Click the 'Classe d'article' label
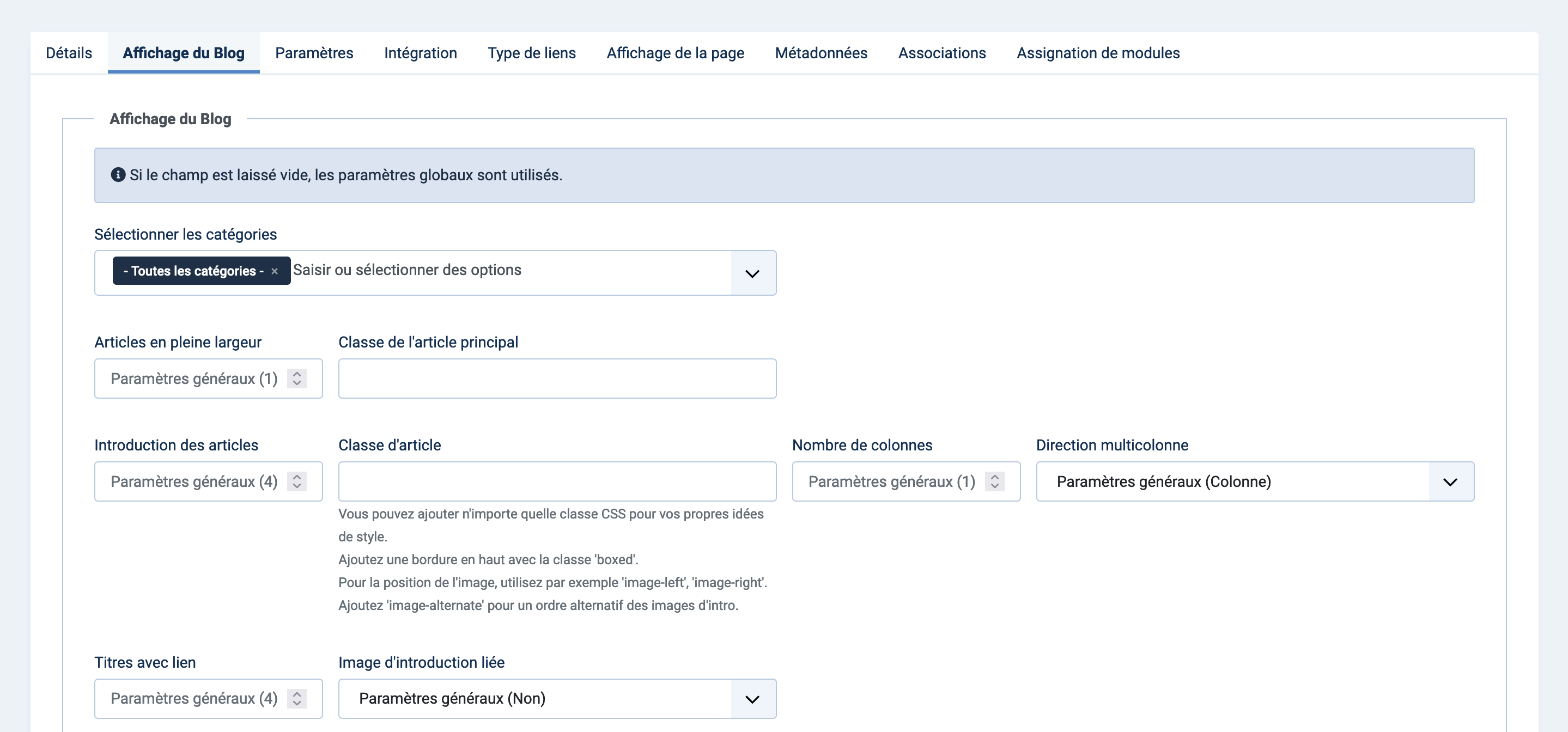The height and width of the screenshot is (732, 1568). click(390, 445)
